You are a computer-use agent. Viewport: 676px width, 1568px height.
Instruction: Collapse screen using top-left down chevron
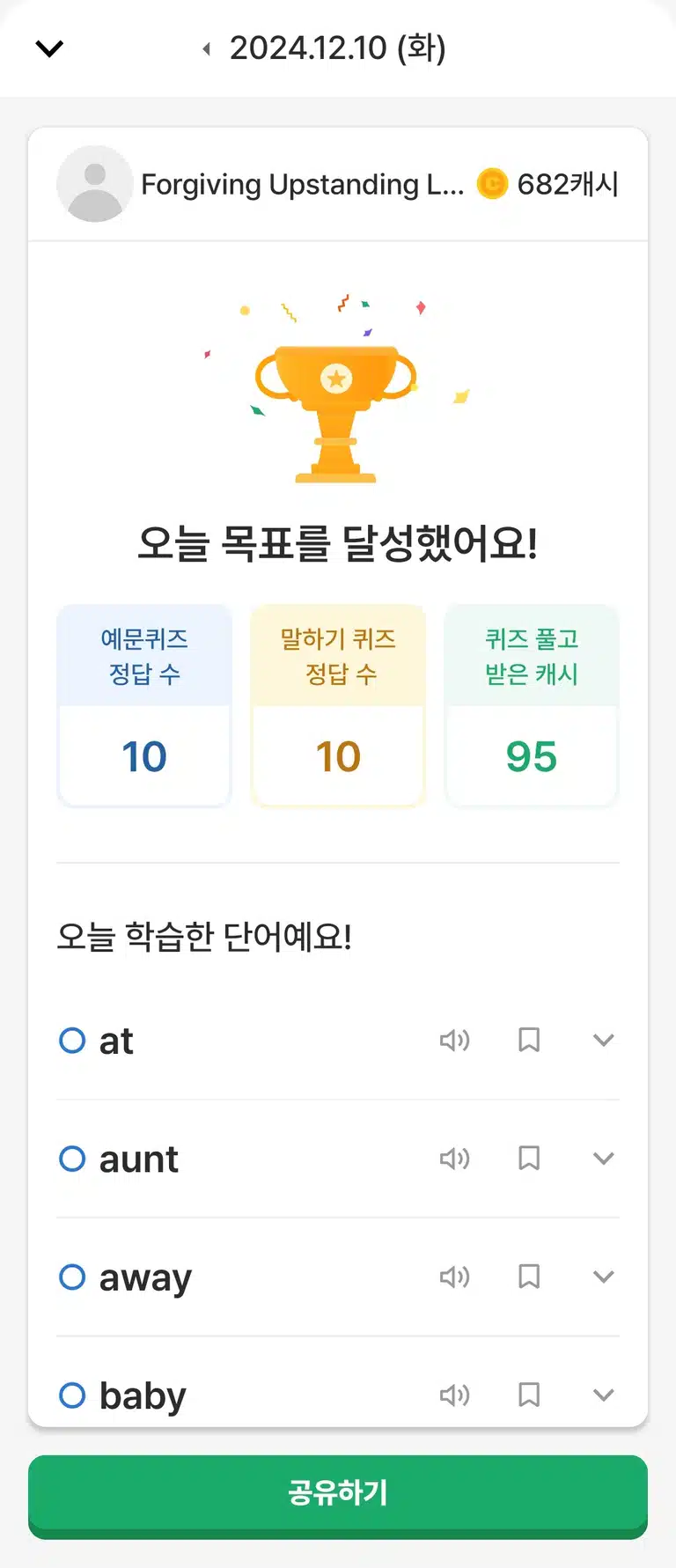pyautogui.click(x=49, y=48)
